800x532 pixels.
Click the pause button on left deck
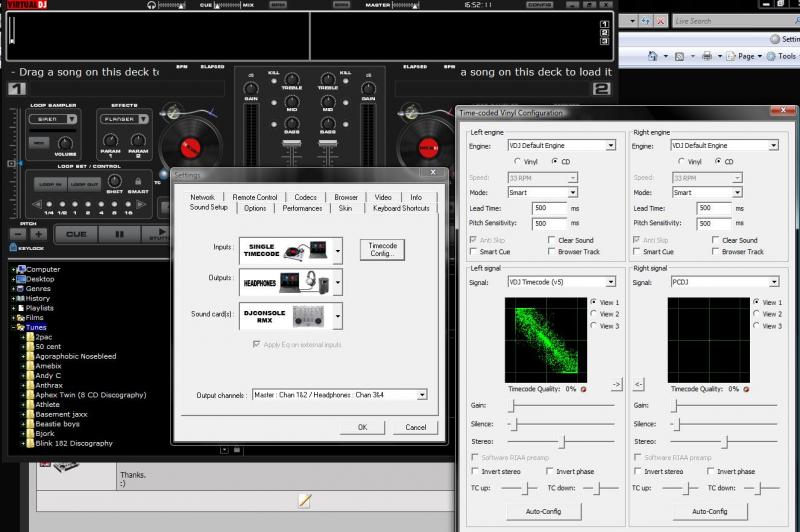click(x=119, y=234)
